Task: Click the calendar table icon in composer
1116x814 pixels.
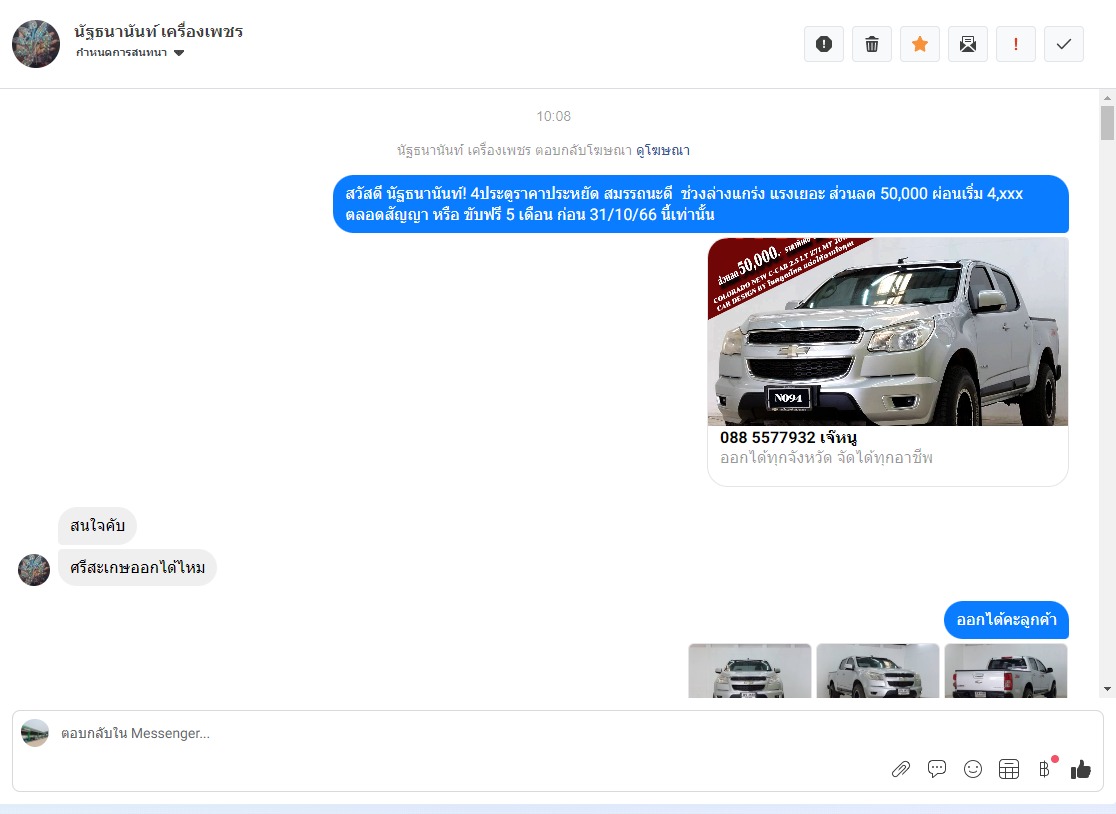Action: click(x=1009, y=769)
